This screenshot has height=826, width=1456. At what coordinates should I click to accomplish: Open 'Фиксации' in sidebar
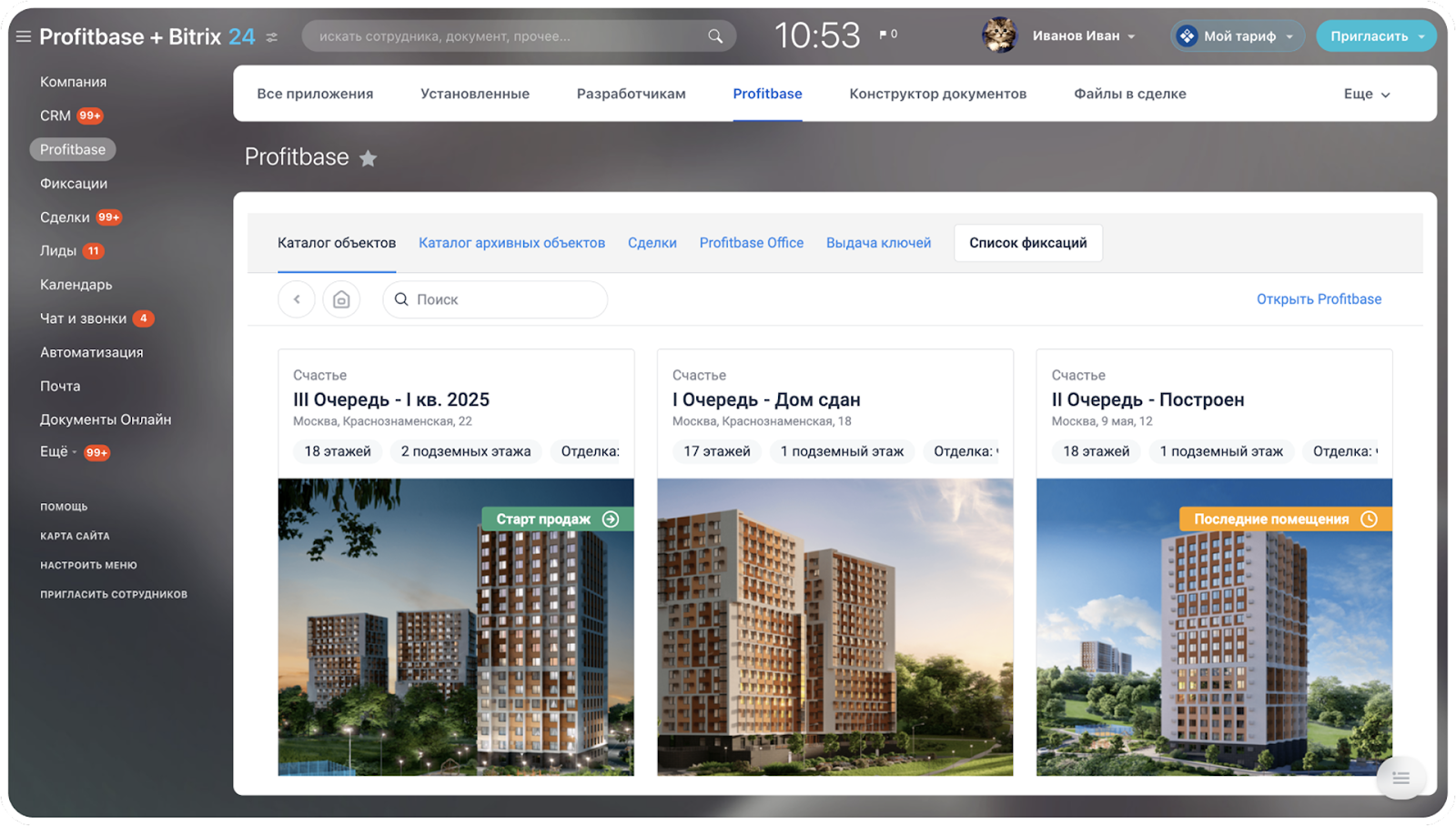tap(74, 184)
